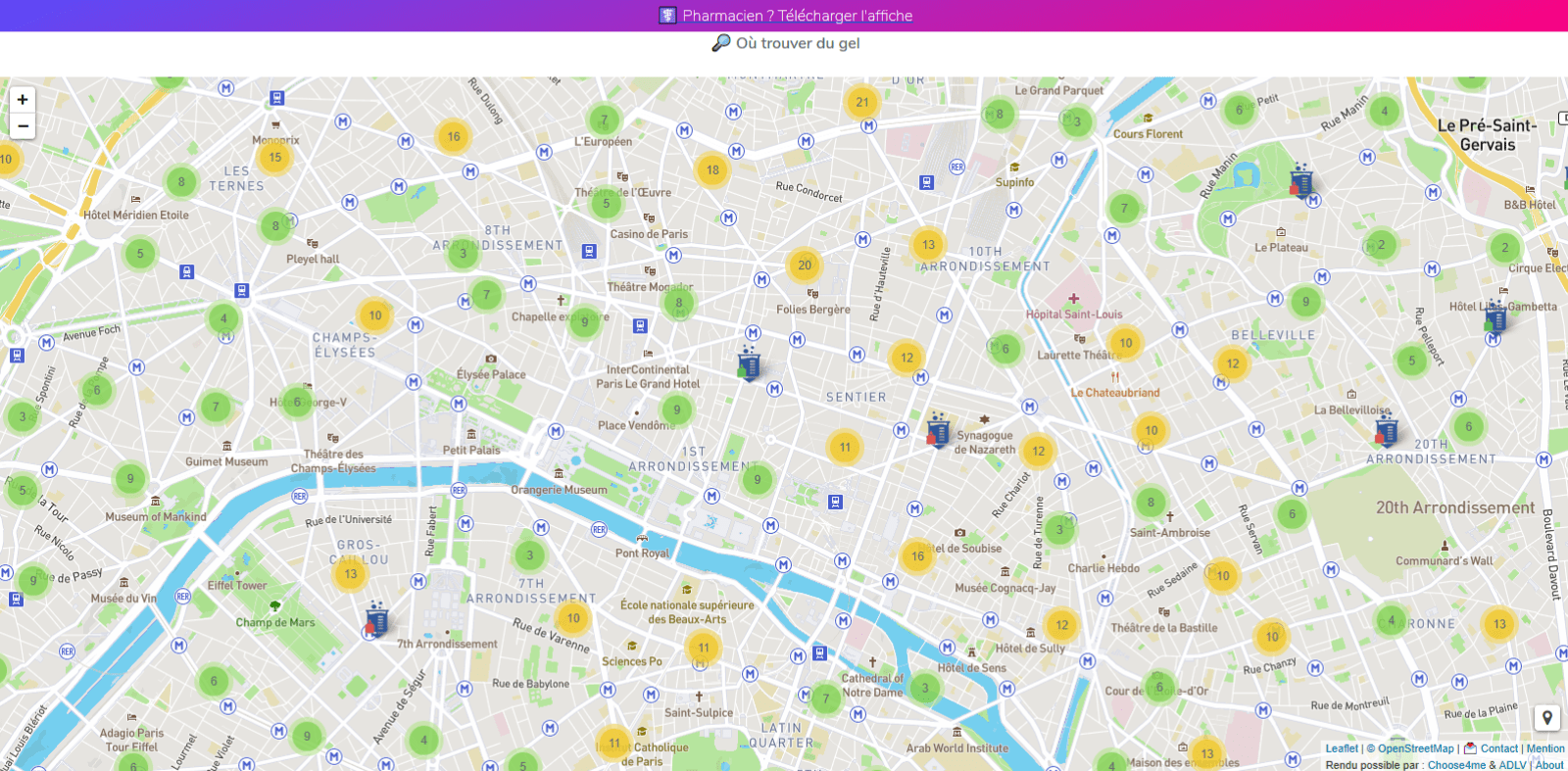Expand yellow cluster 20 near Folies Bergère
This screenshot has width=1568, height=771.
tap(805, 265)
